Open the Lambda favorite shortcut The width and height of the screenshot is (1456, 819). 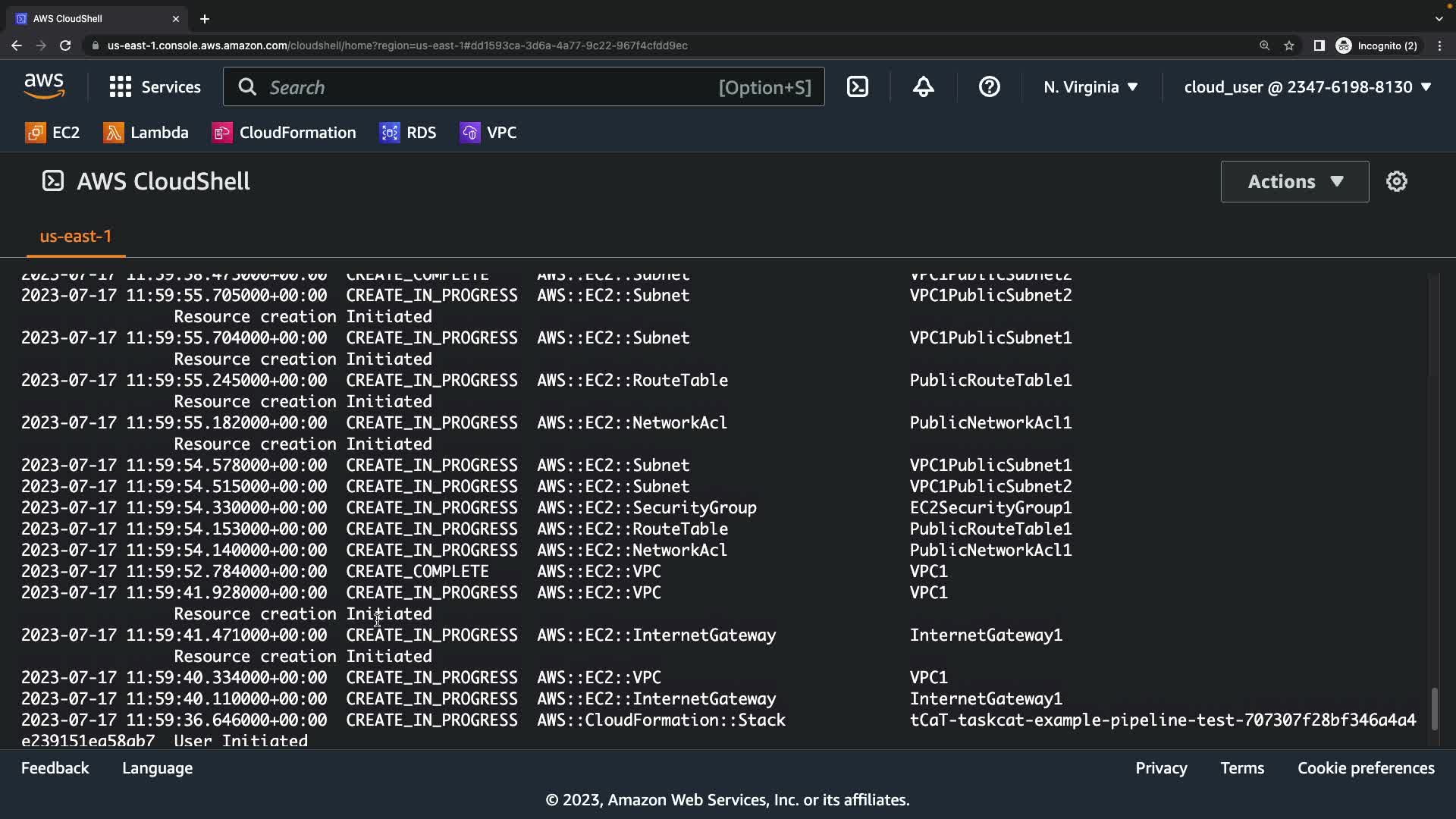click(x=146, y=133)
